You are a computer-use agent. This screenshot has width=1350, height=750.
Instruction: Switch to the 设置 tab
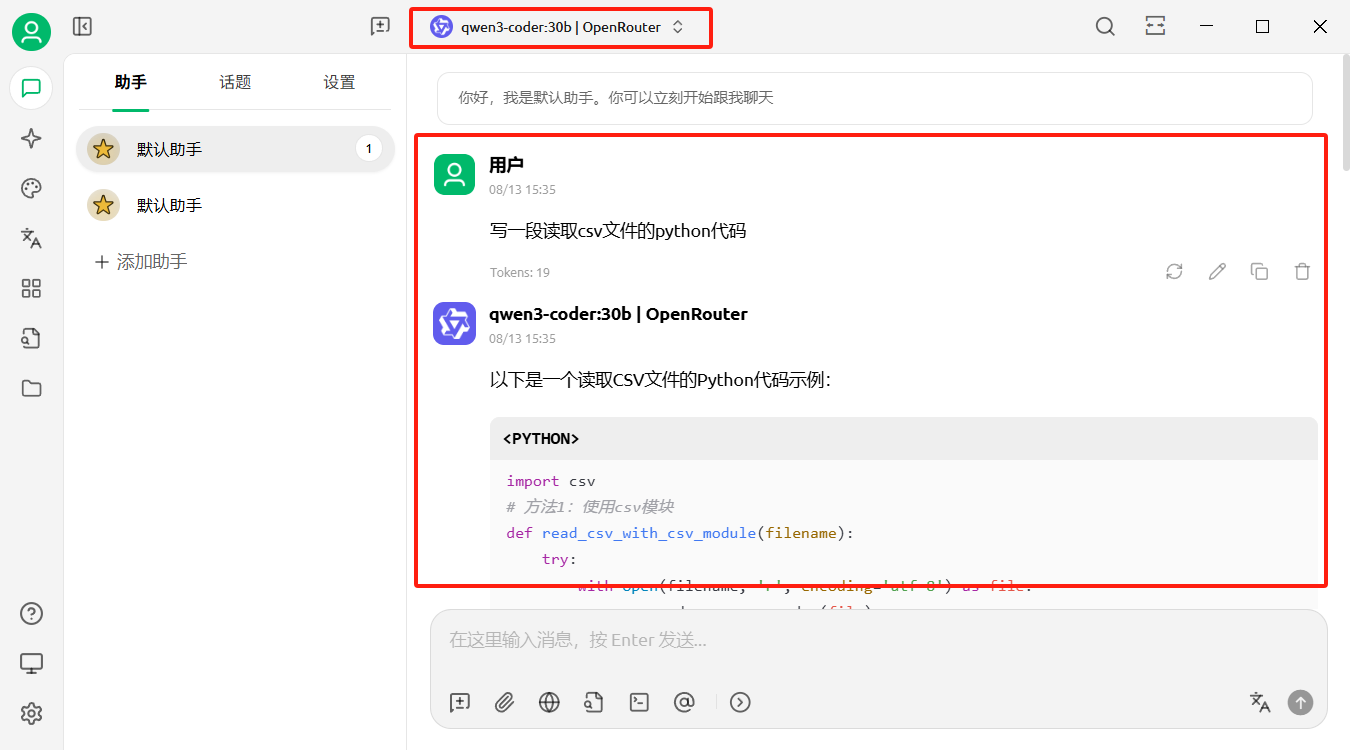pyautogui.click(x=339, y=83)
